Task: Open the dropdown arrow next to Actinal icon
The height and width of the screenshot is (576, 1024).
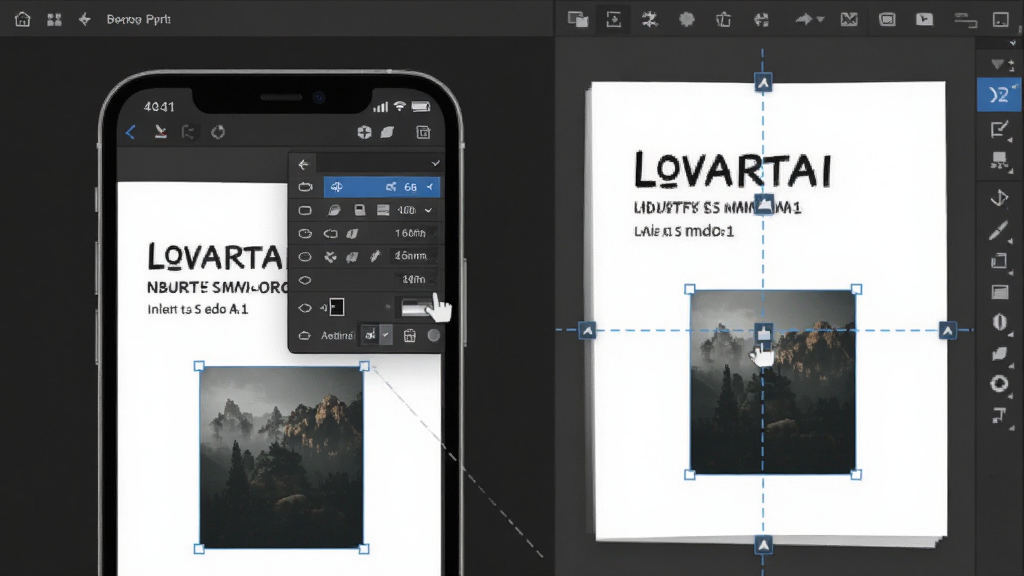Action: [386, 335]
